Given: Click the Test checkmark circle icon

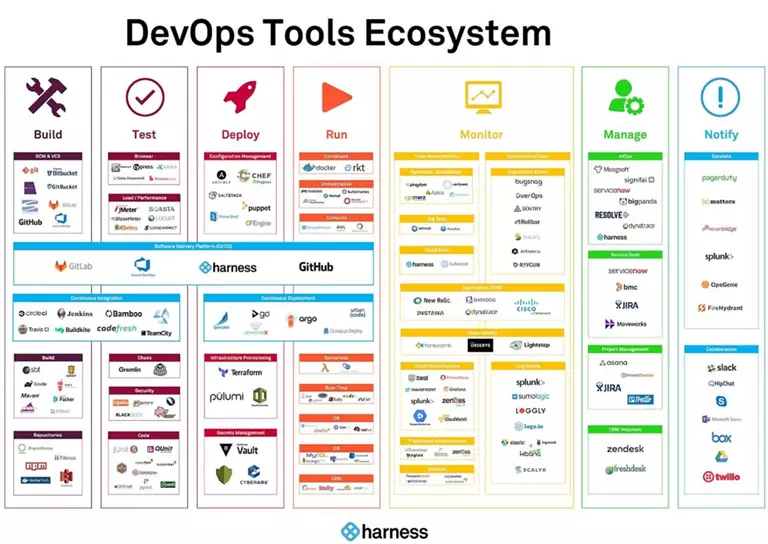Looking at the screenshot, I should (x=144, y=97).
